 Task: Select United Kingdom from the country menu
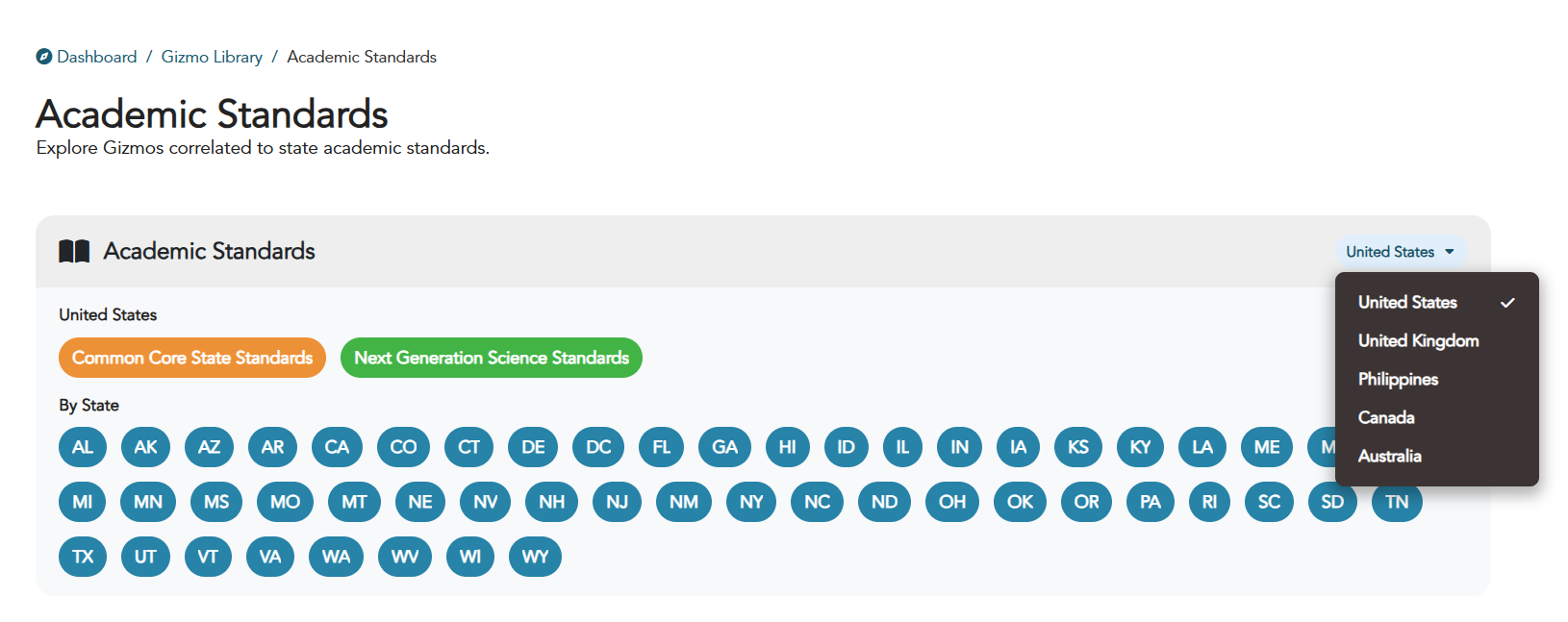click(x=1418, y=340)
